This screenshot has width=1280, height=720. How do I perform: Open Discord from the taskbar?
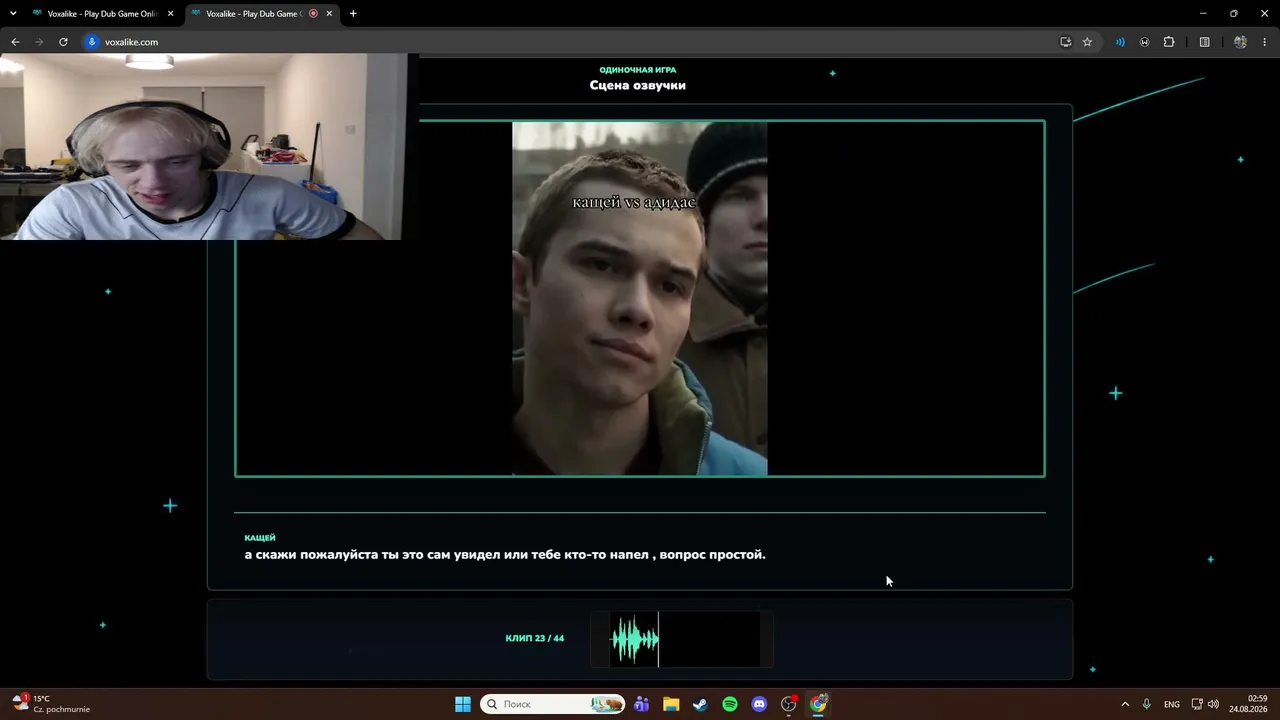tap(759, 704)
